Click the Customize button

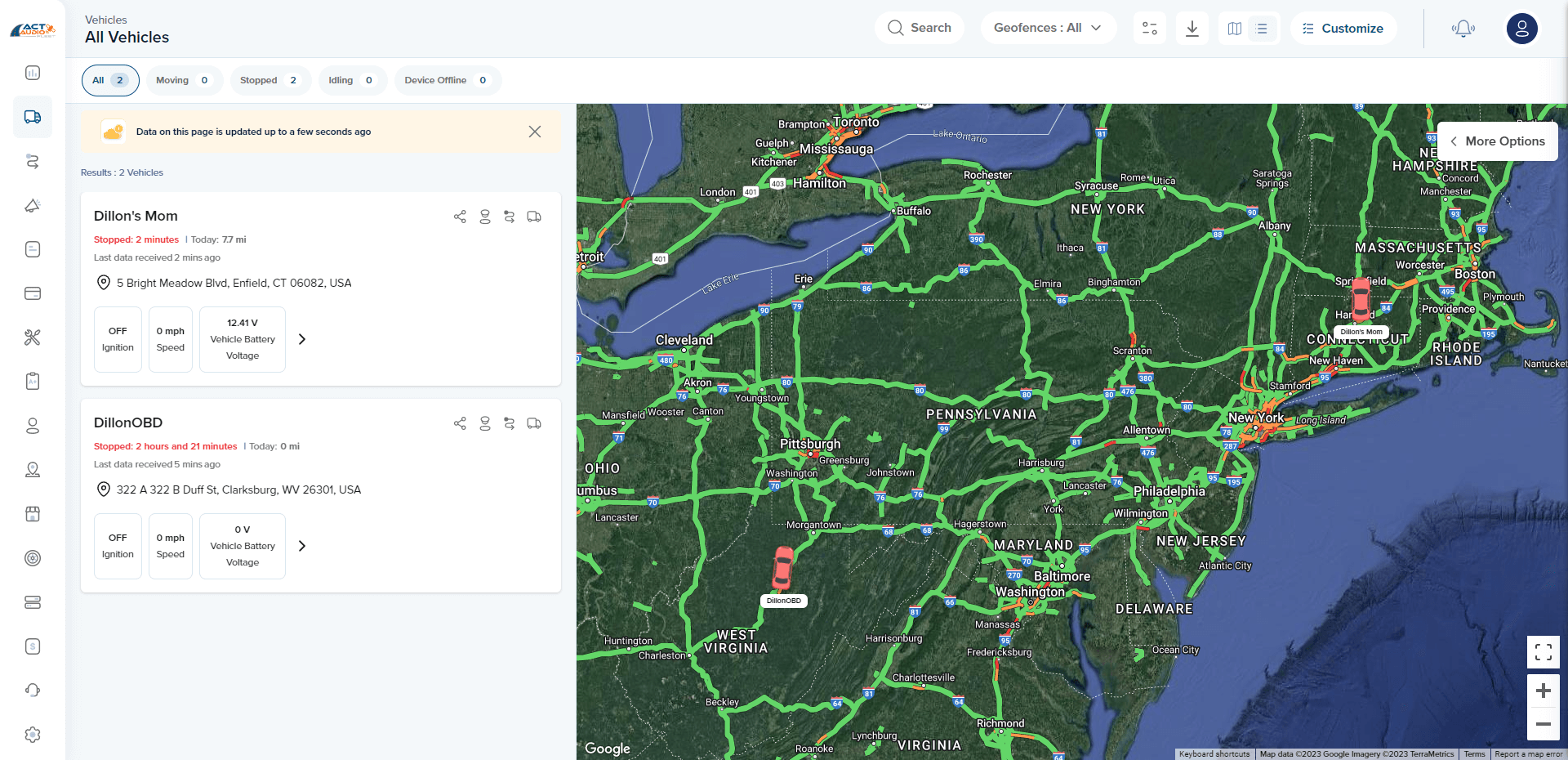(1343, 29)
